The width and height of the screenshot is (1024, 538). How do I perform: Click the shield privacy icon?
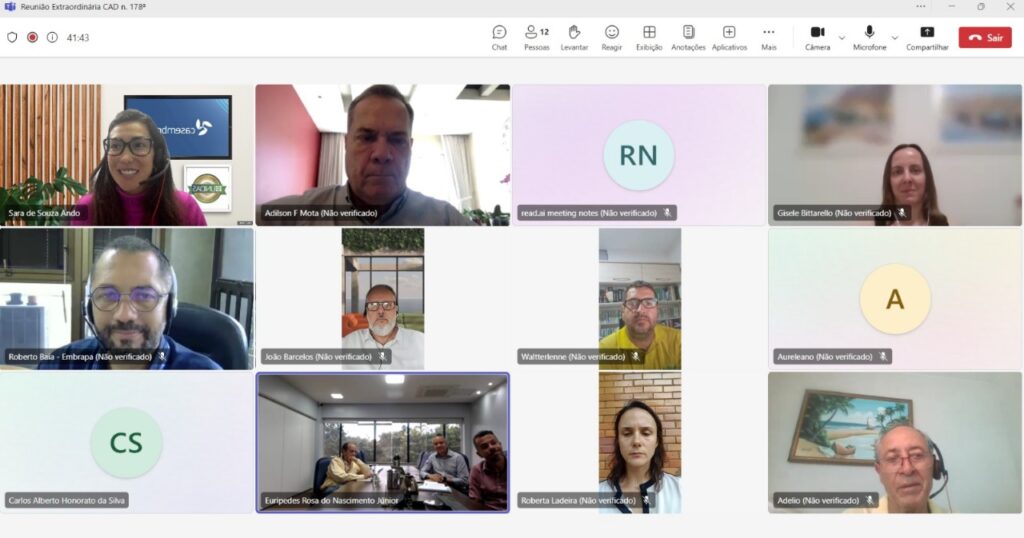12,37
